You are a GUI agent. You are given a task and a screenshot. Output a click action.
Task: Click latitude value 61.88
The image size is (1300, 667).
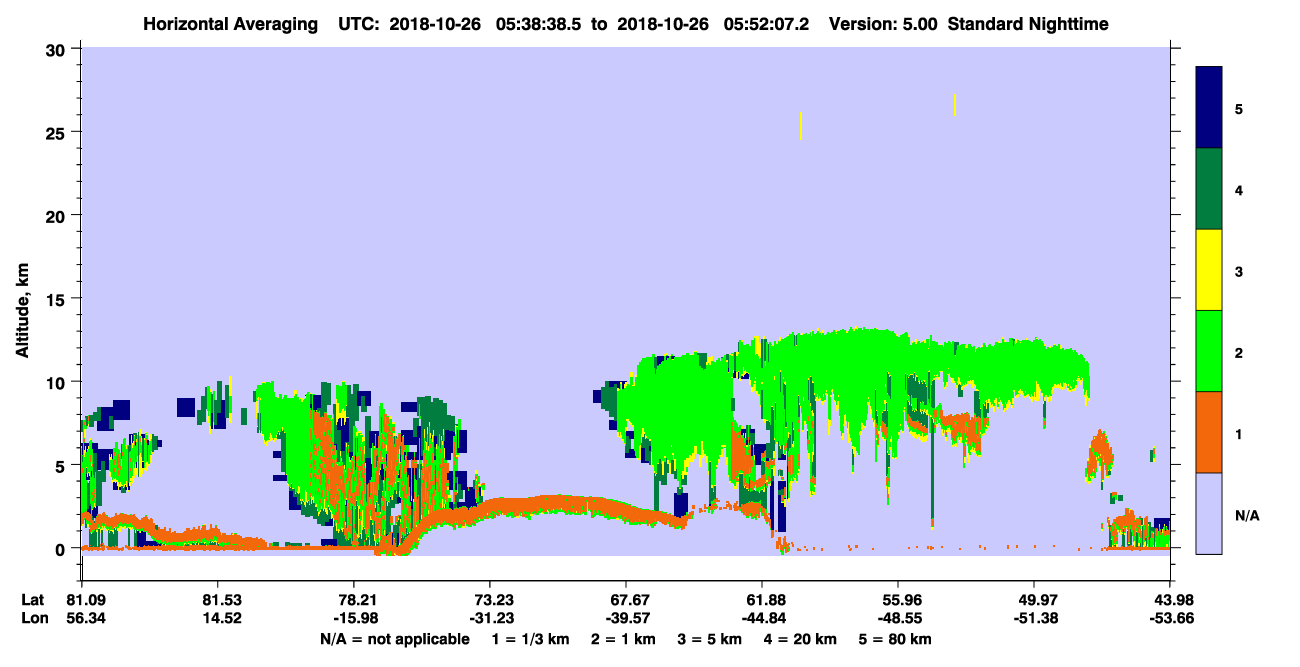[762, 600]
